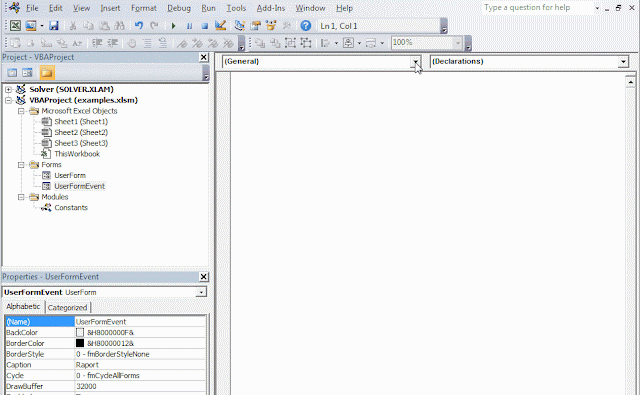The width and height of the screenshot is (640, 395).
Task: Click the Indent icon in Edit toolbar
Action: 97,43
